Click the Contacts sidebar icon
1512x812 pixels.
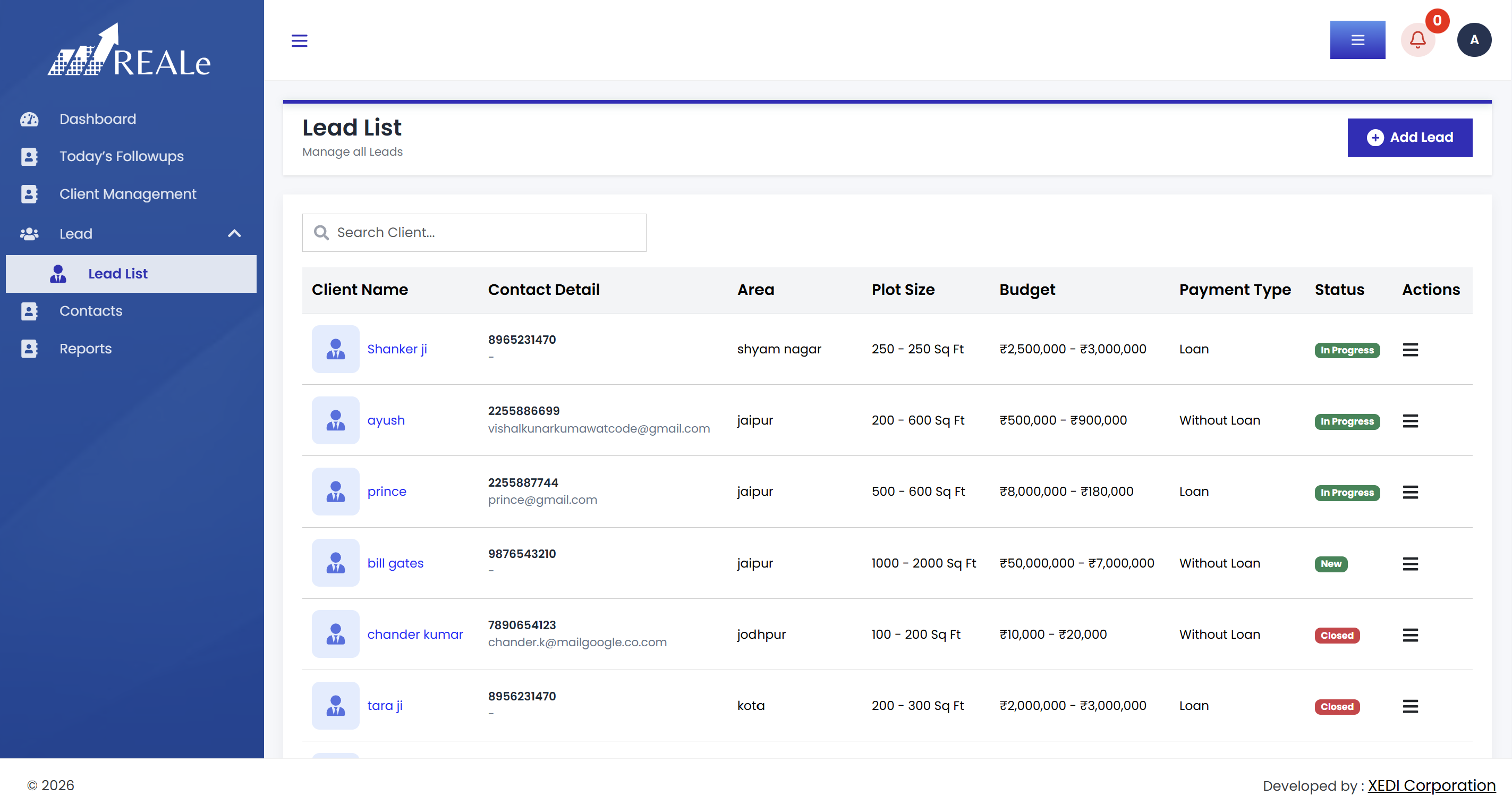29,311
